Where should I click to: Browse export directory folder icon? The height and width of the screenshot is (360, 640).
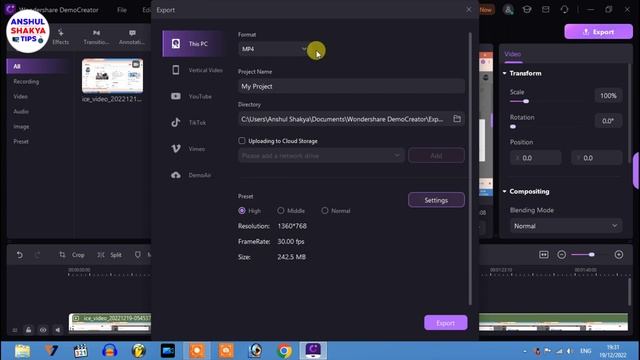tap(457, 119)
